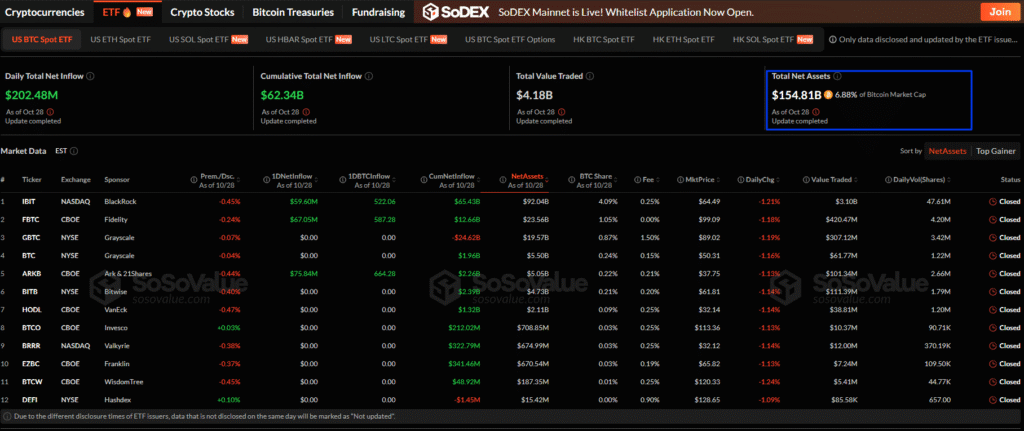Click info icon beside Cumulative Total Net Inflow

click(369, 76)
